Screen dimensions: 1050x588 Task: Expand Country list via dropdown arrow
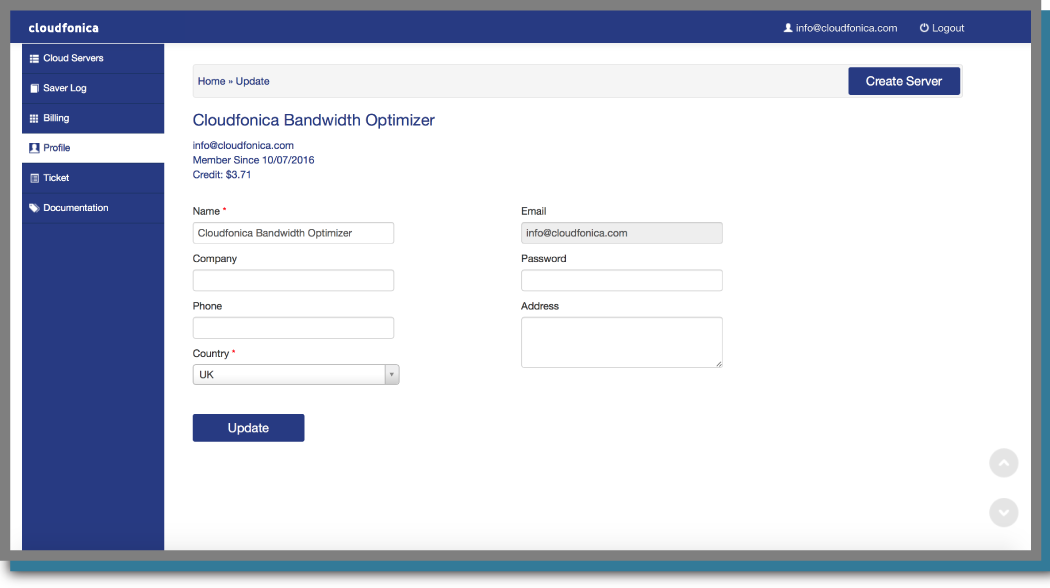(x=392, y=375)
